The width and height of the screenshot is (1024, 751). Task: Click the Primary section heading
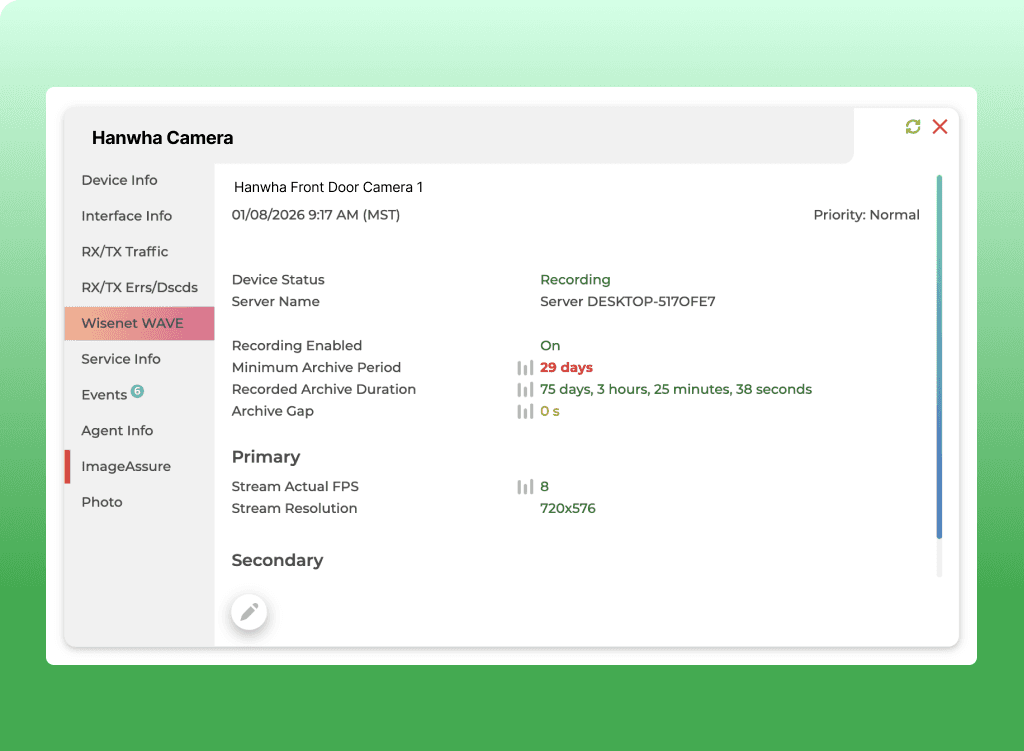point(266,457)
